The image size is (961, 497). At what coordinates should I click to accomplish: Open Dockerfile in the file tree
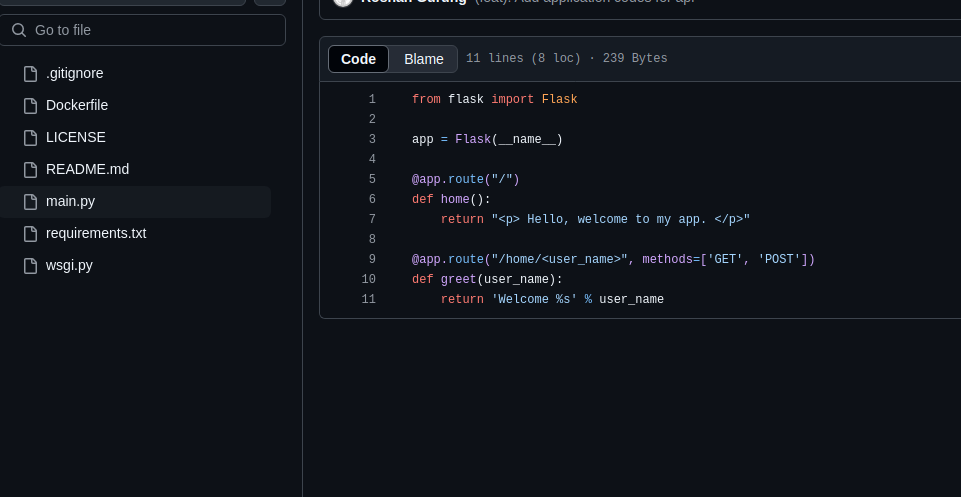pyautogui.click(x=77, y=105)
